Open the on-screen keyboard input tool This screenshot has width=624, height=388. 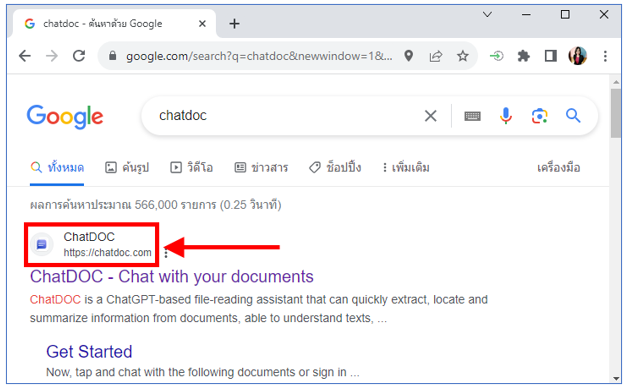click(x=472, y=116)
